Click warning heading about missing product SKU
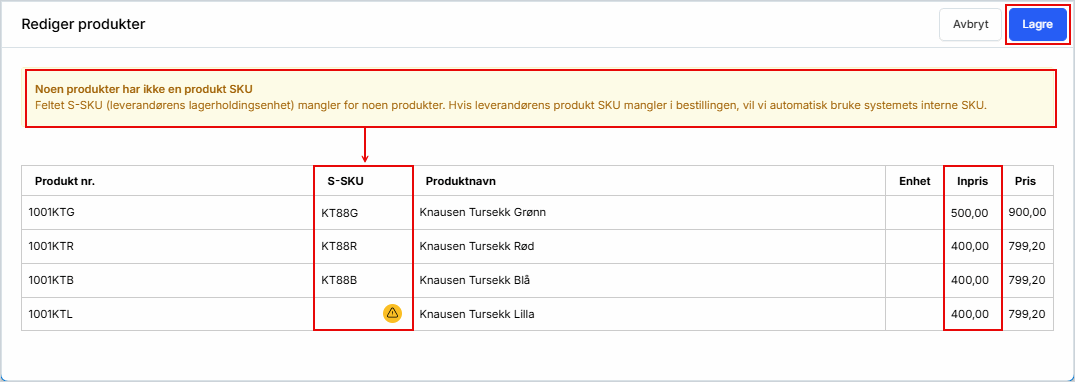Screen dimensions: 1075x382 144,89
